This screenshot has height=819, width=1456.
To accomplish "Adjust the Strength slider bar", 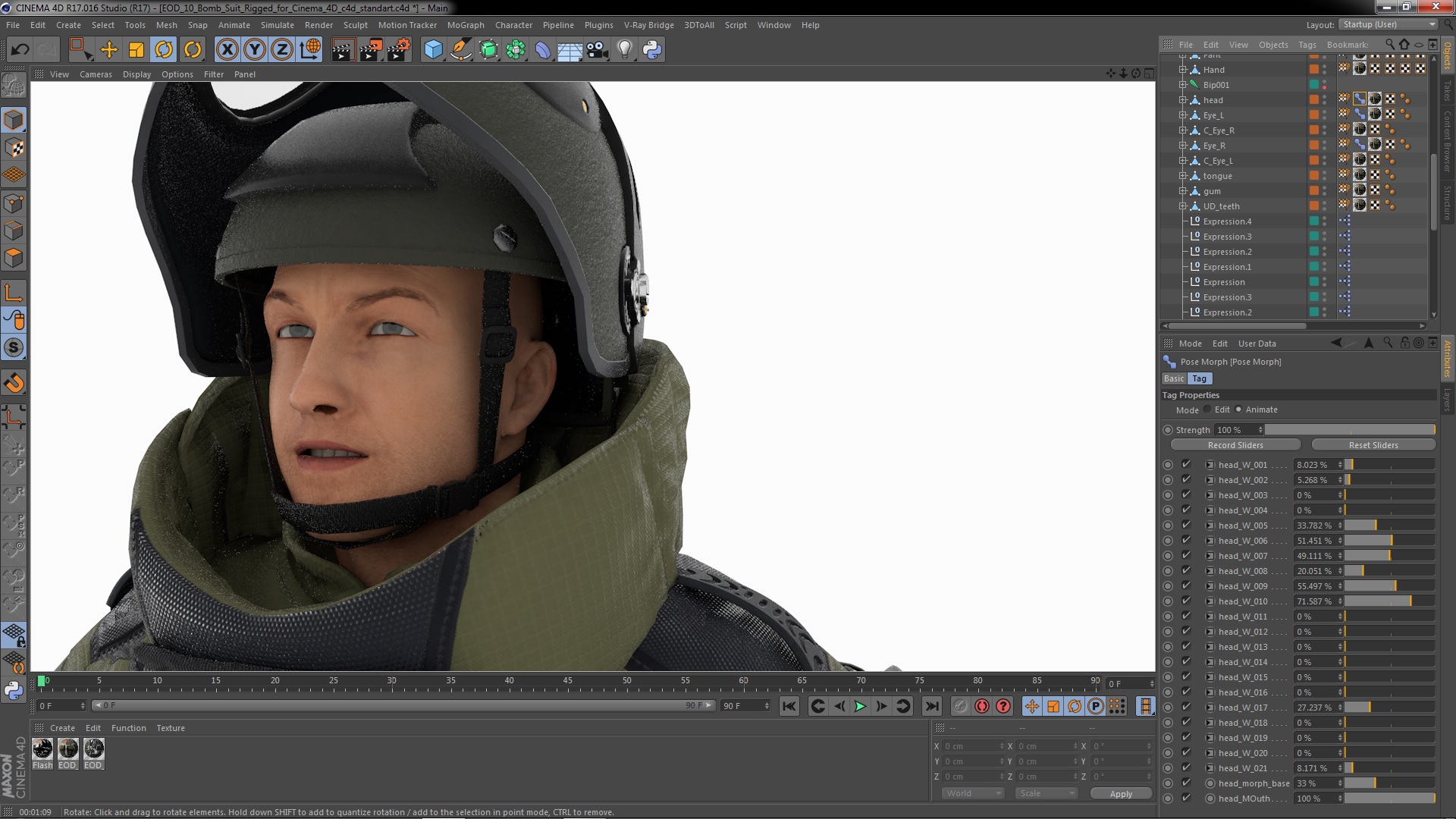I will click(1350, 430).
